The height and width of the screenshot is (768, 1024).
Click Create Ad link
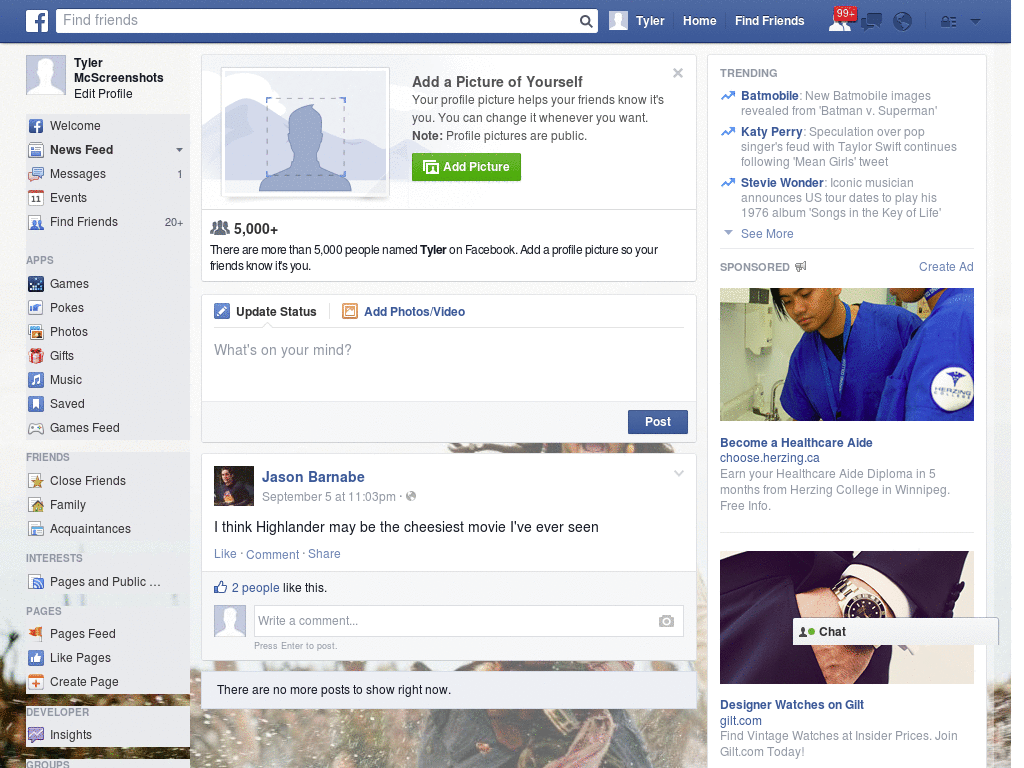(x=946, y=267)
